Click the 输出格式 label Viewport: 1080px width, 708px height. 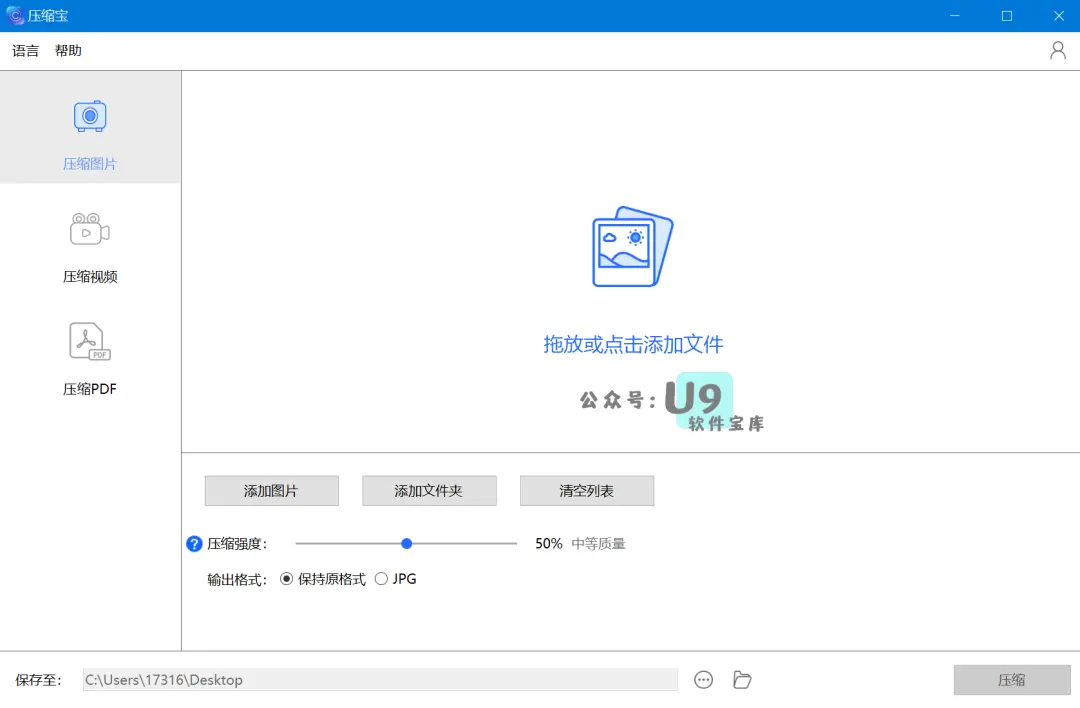click(x=237, y=580)
